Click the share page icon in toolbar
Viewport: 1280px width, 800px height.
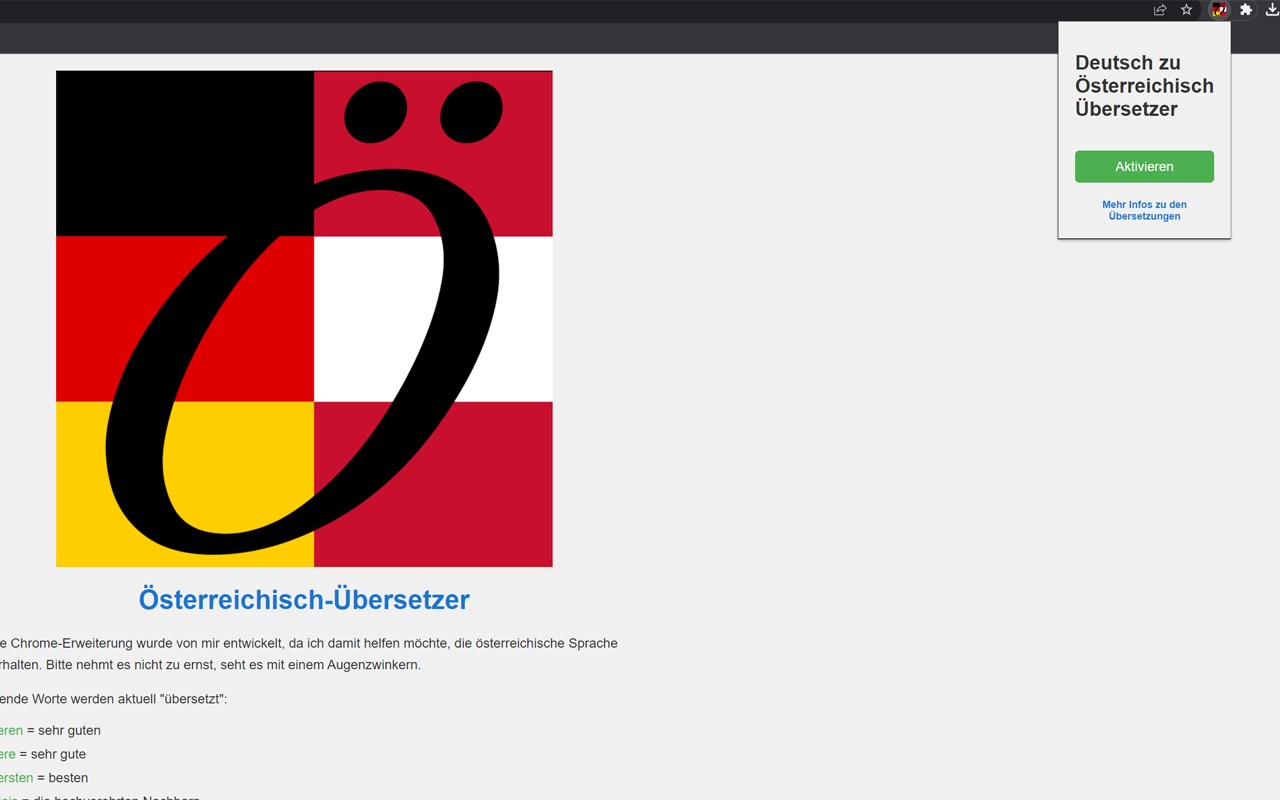click(x=1160, y=10)
